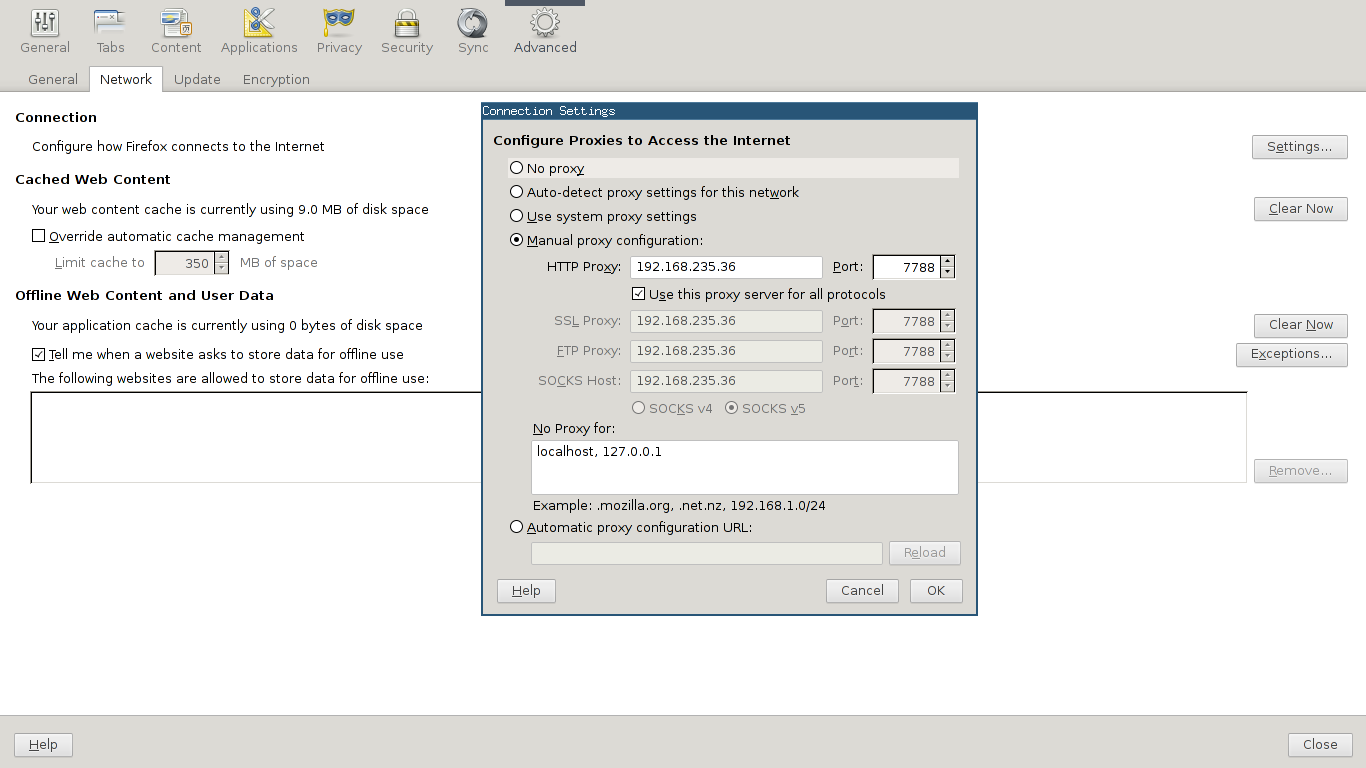Select Automatic proxy configuration URL option
The width and height of the screenshot is (1366, 768).
click(x=517, y=527)
